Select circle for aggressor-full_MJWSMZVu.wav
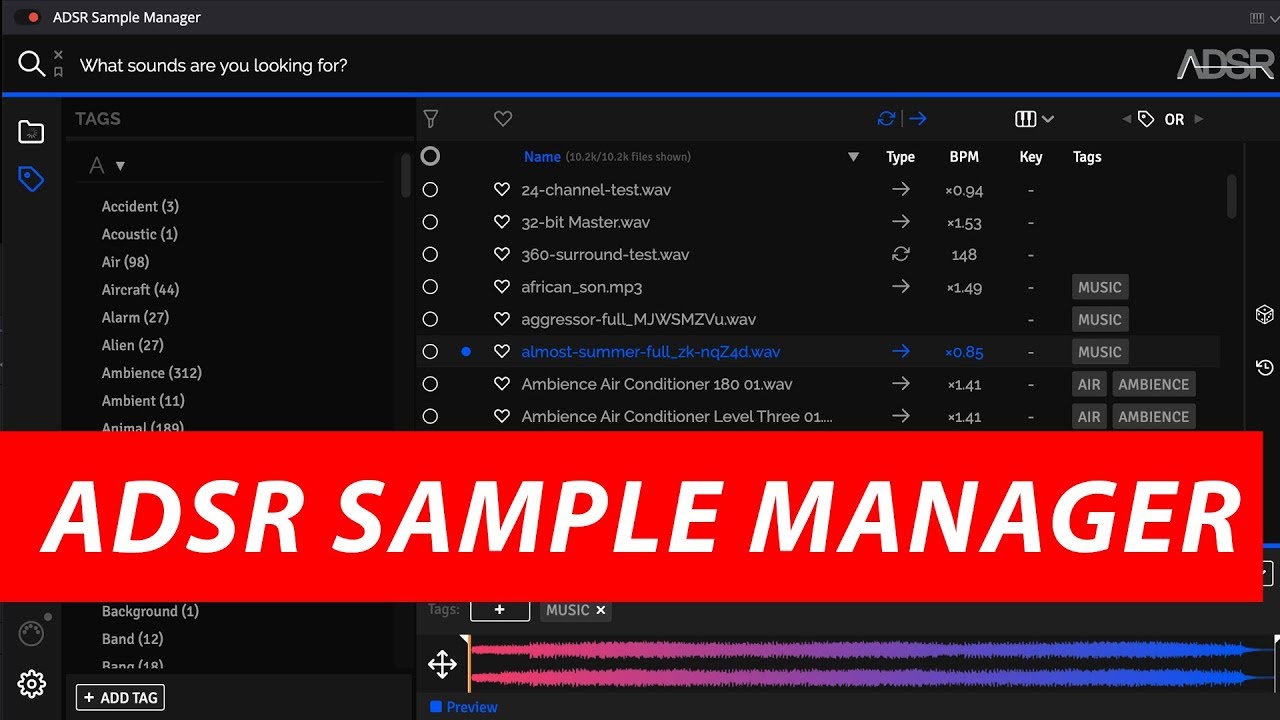 430,320
